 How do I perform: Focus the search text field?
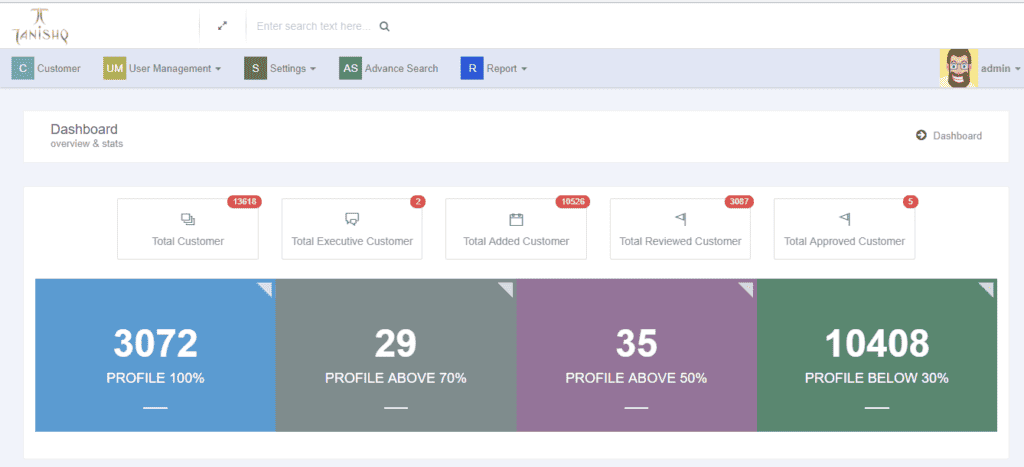(x=313, y=27)
